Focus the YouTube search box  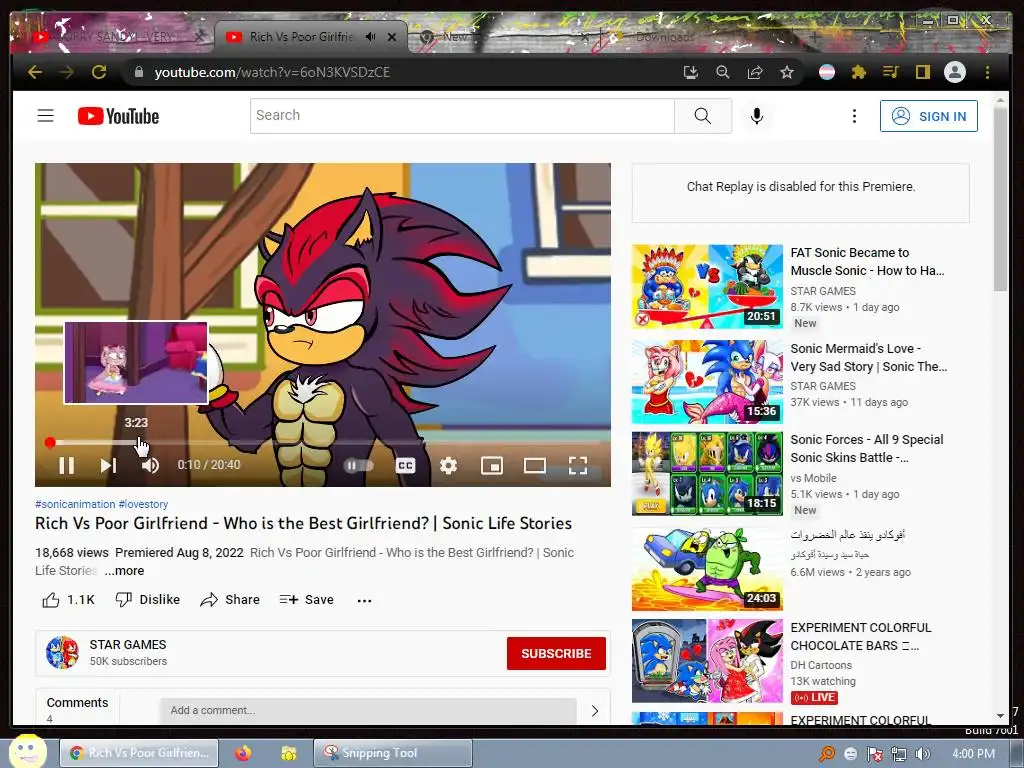click(x=462, y=116)
